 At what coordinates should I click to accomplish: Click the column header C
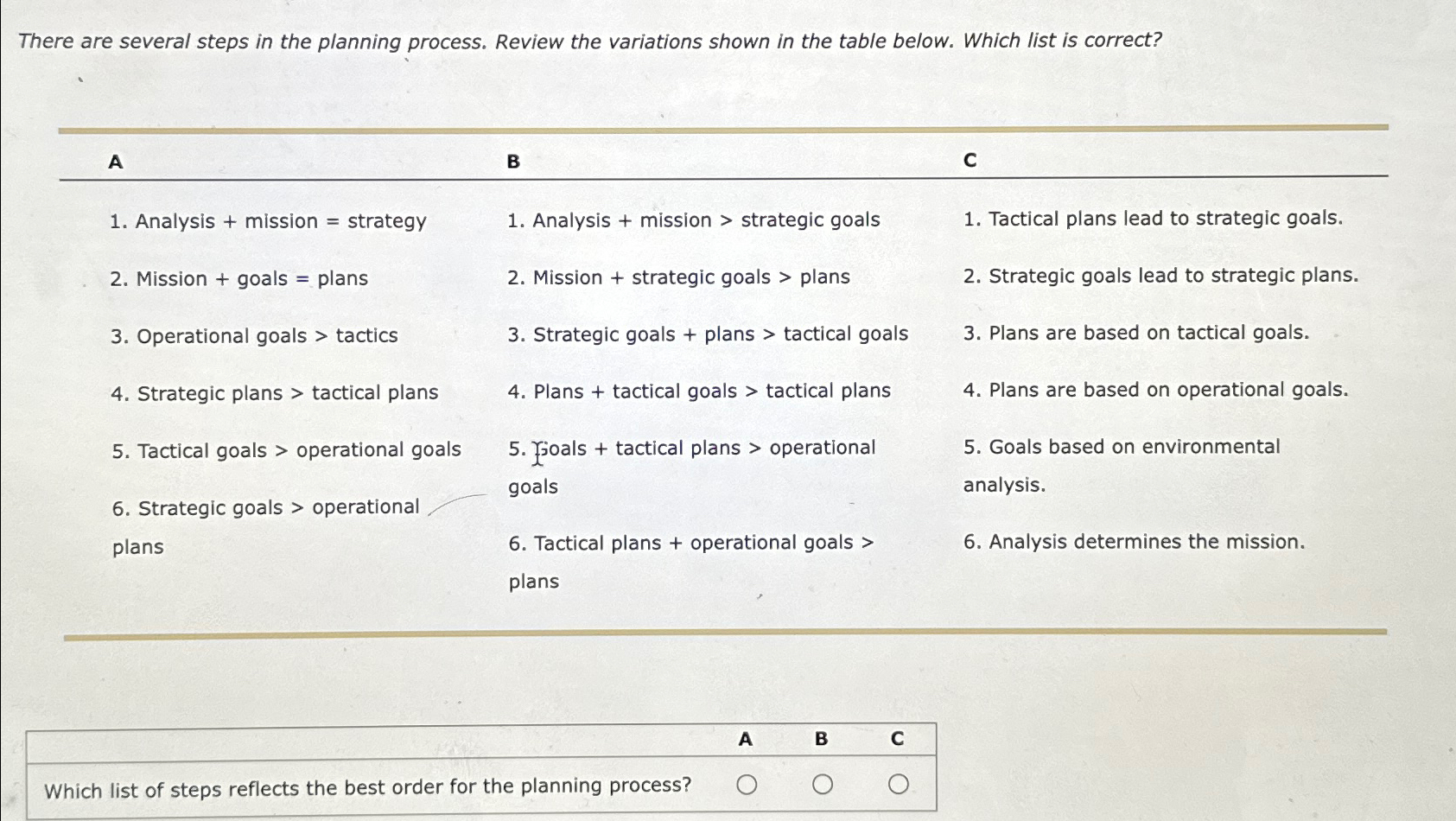click(x=970, y=162)
